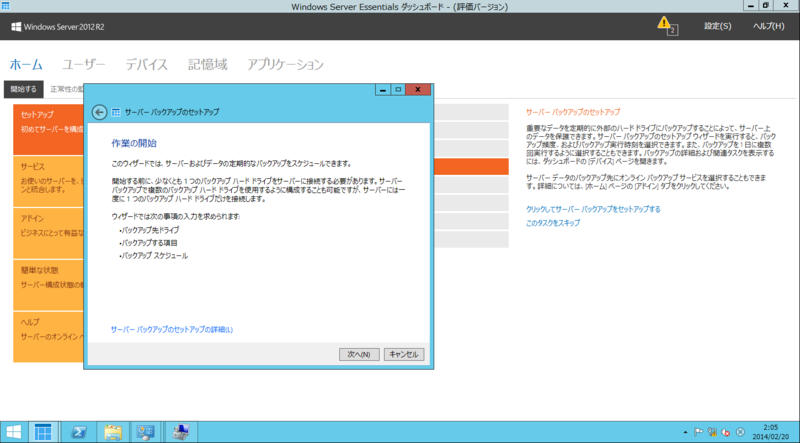
Task: Select the 簡単な状態 category tile
Action: [x=48, y=285]
